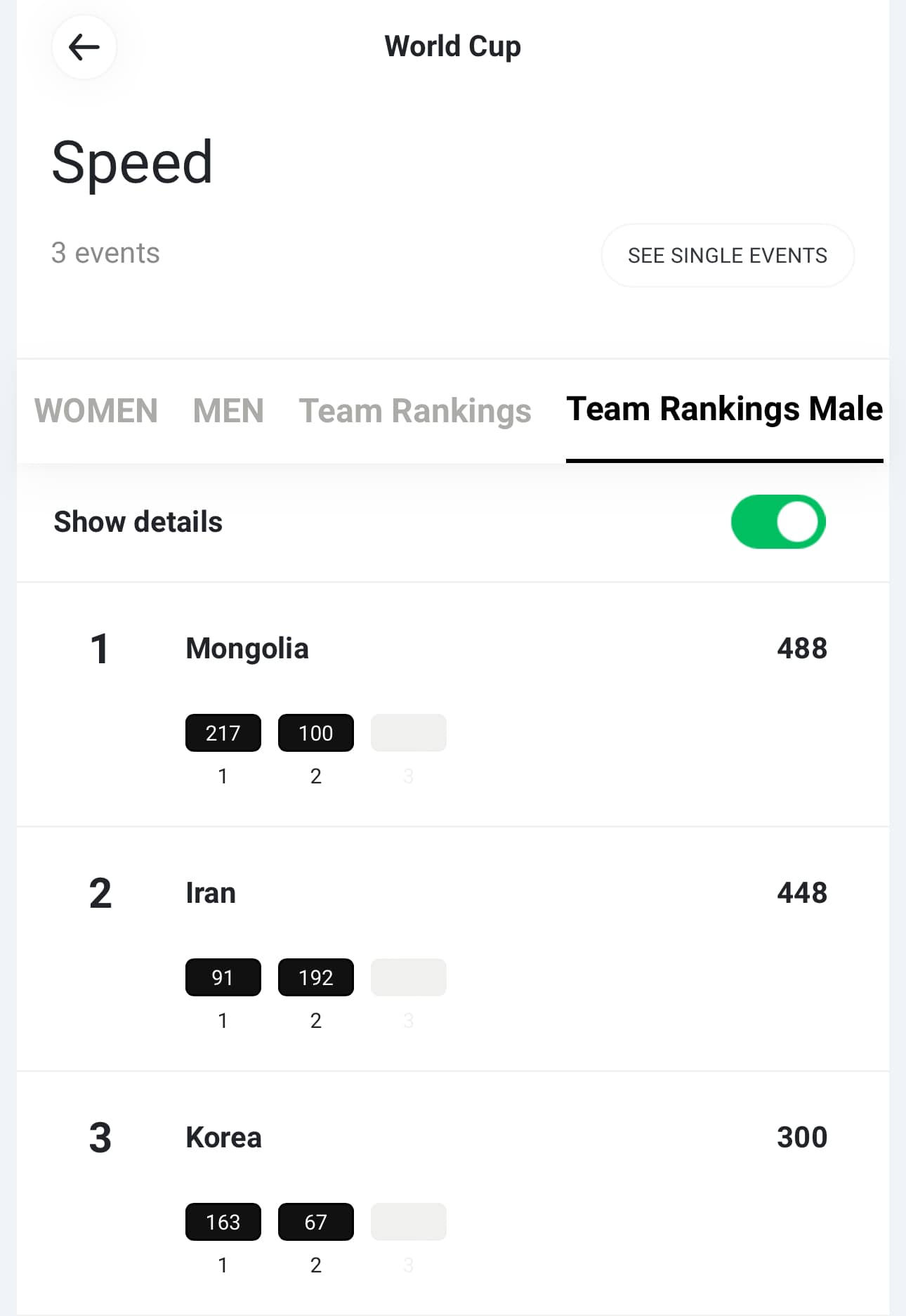This screenshot has width=906, height=1316.
Task: Select the Mongolia team name
Action: 247,649
